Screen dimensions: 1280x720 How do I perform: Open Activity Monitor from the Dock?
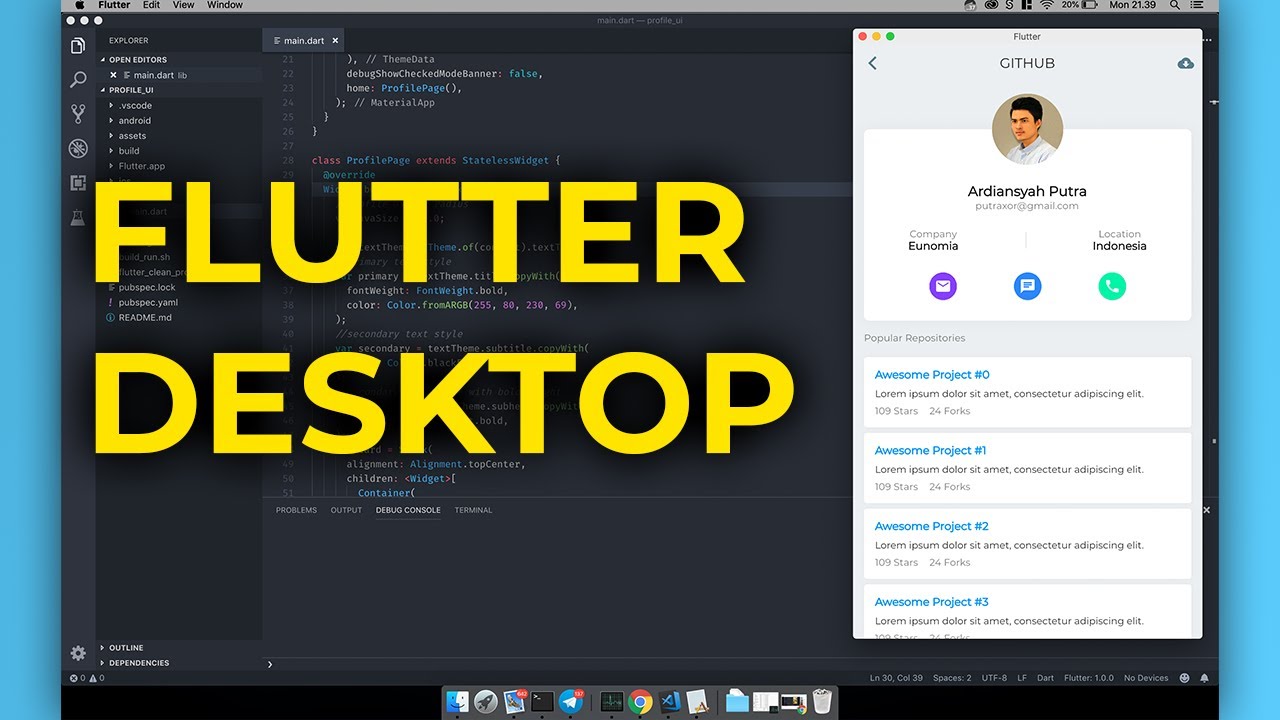click(611, 702)
